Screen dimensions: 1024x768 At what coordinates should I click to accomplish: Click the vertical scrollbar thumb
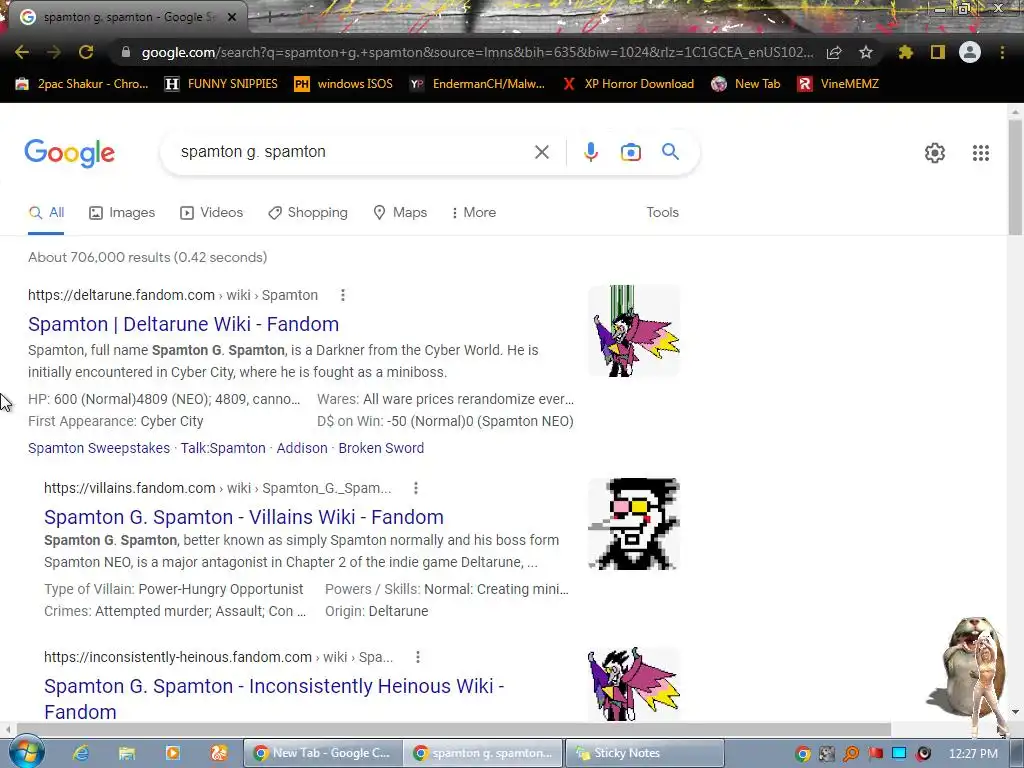click(x=1015, y=176)
